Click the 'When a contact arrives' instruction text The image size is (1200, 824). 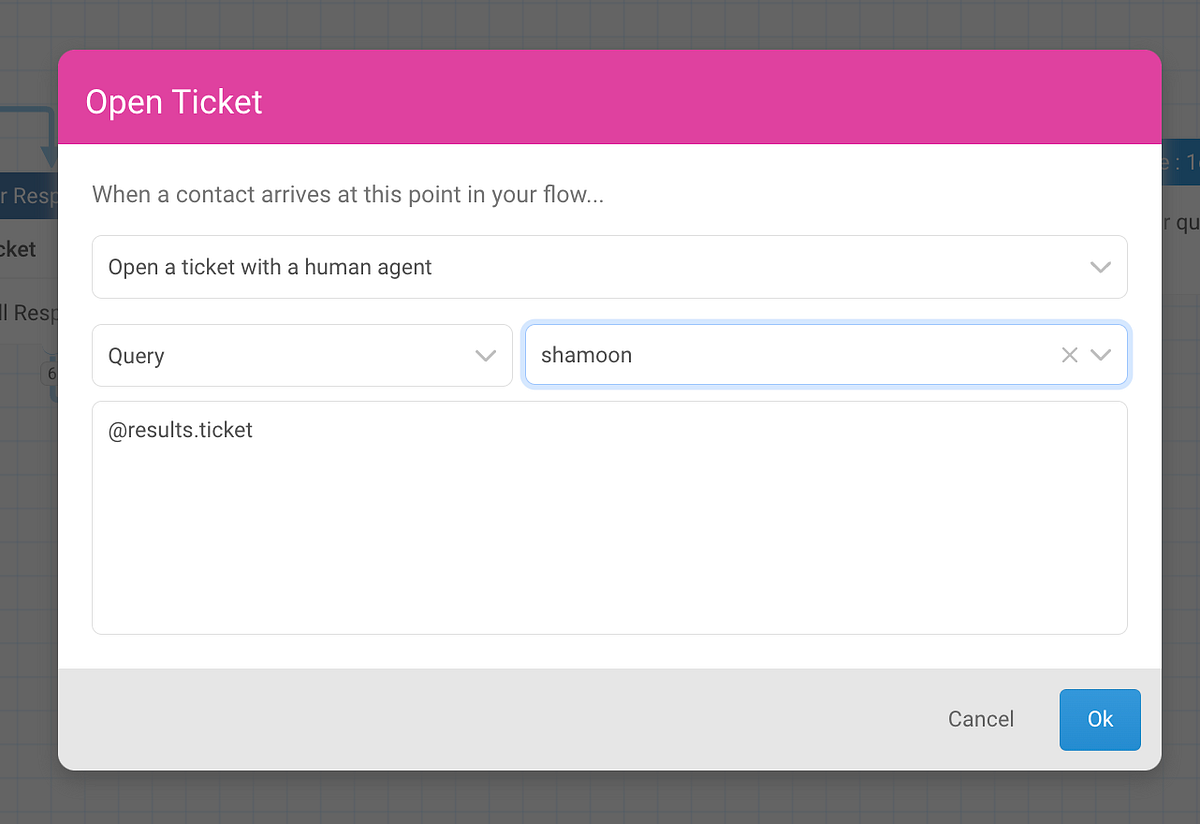(x=348, y=194)
